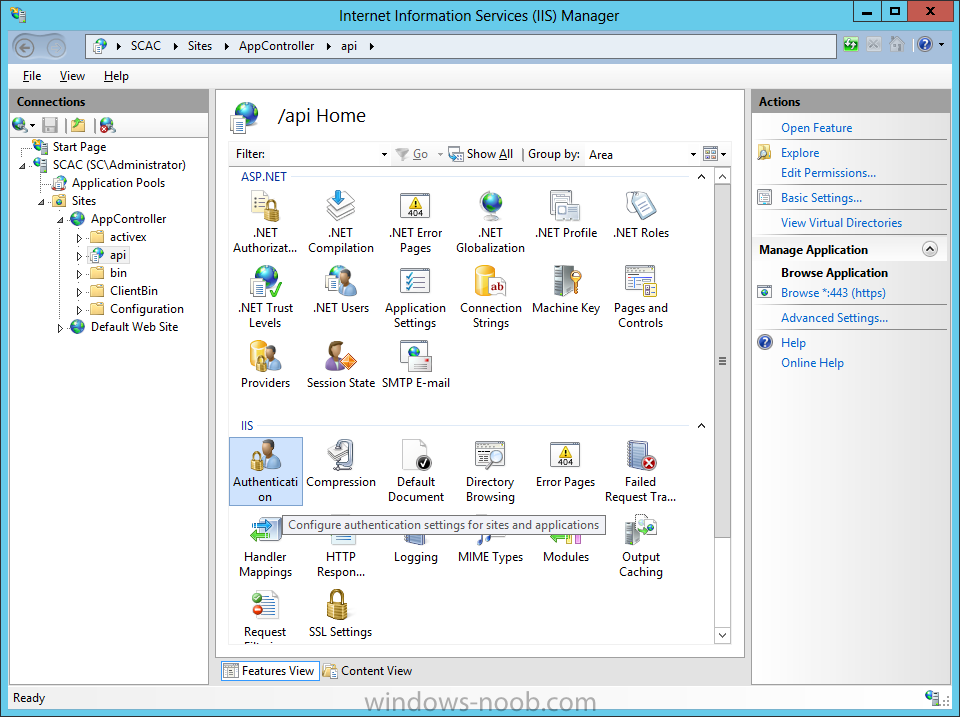The width and height of the screenshot is (960, 717).
Task: Open .NET Trust Levels feature
Action: (x=265, y=296)
